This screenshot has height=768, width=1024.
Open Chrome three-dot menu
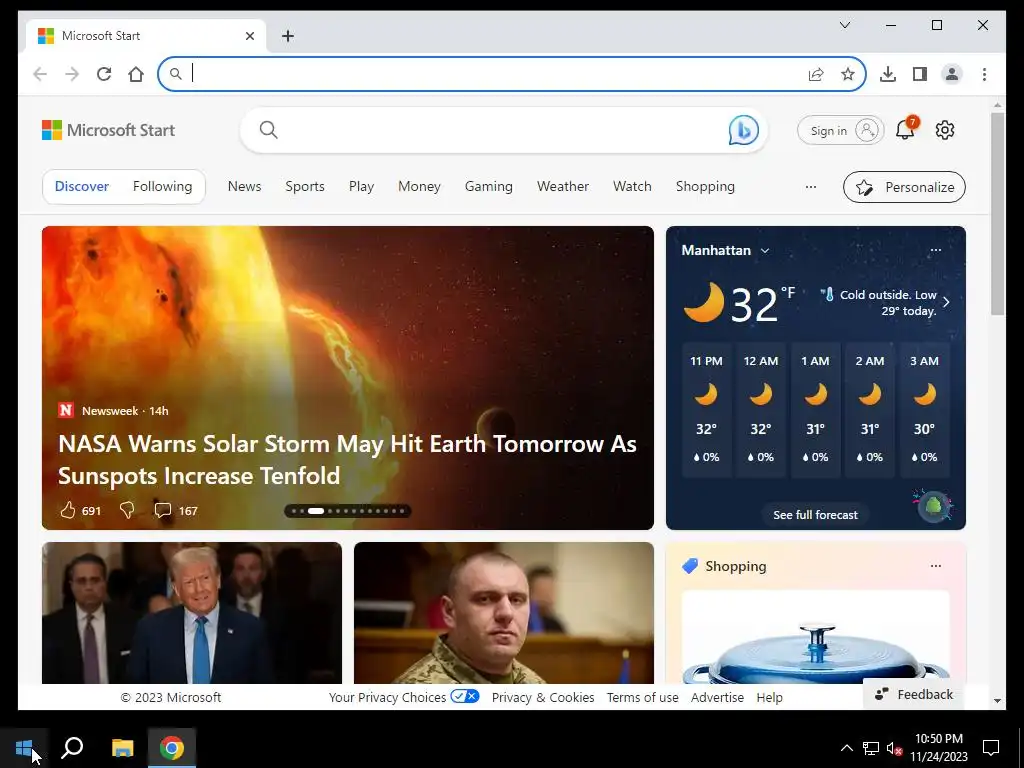(984, 74)
